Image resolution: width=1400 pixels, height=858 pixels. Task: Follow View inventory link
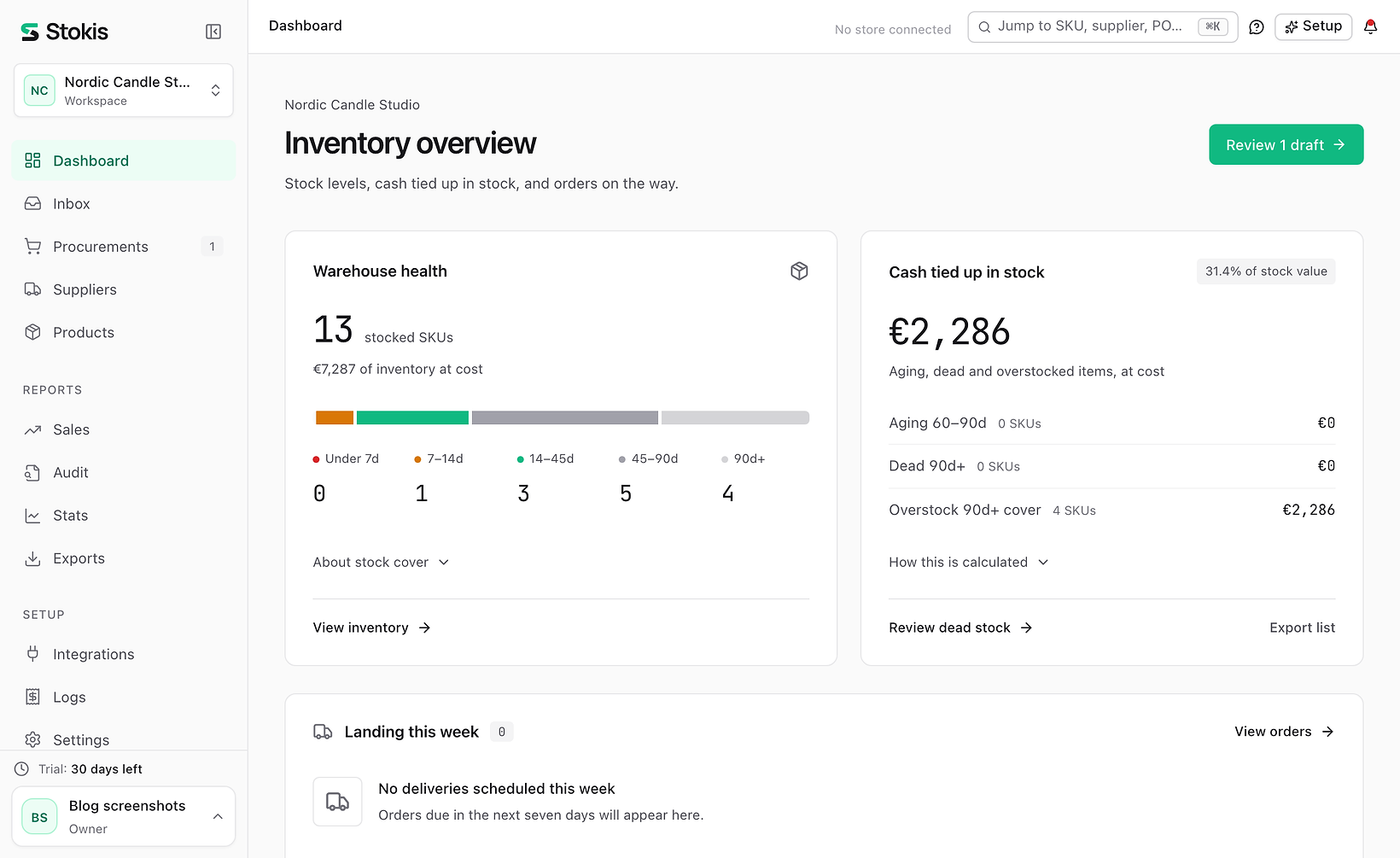372,627
